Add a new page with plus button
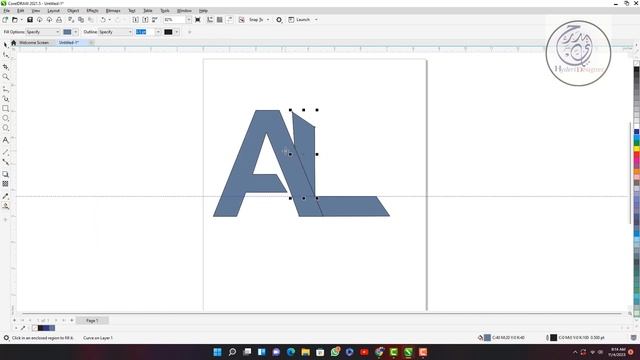The image size is (640, 360). (x=72, y=320)
